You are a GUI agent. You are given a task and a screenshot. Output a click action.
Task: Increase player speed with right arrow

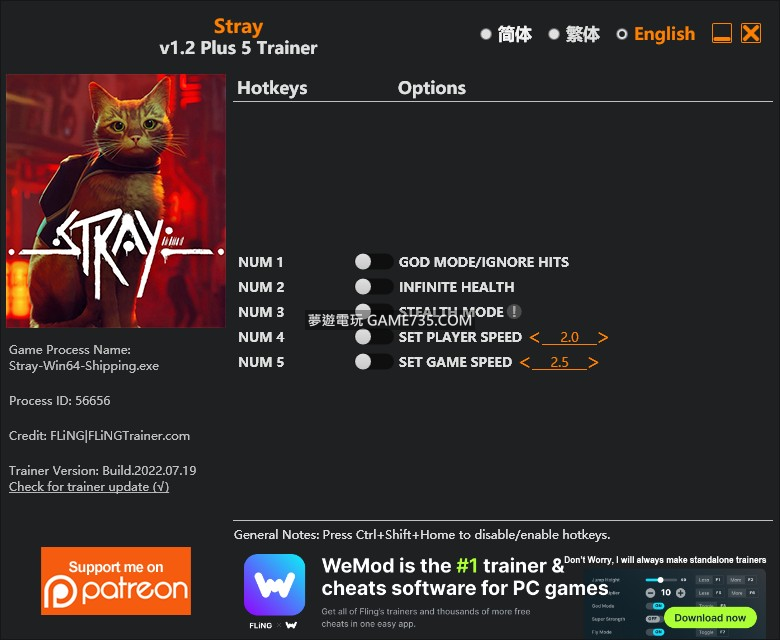click(x=603, y=338)
